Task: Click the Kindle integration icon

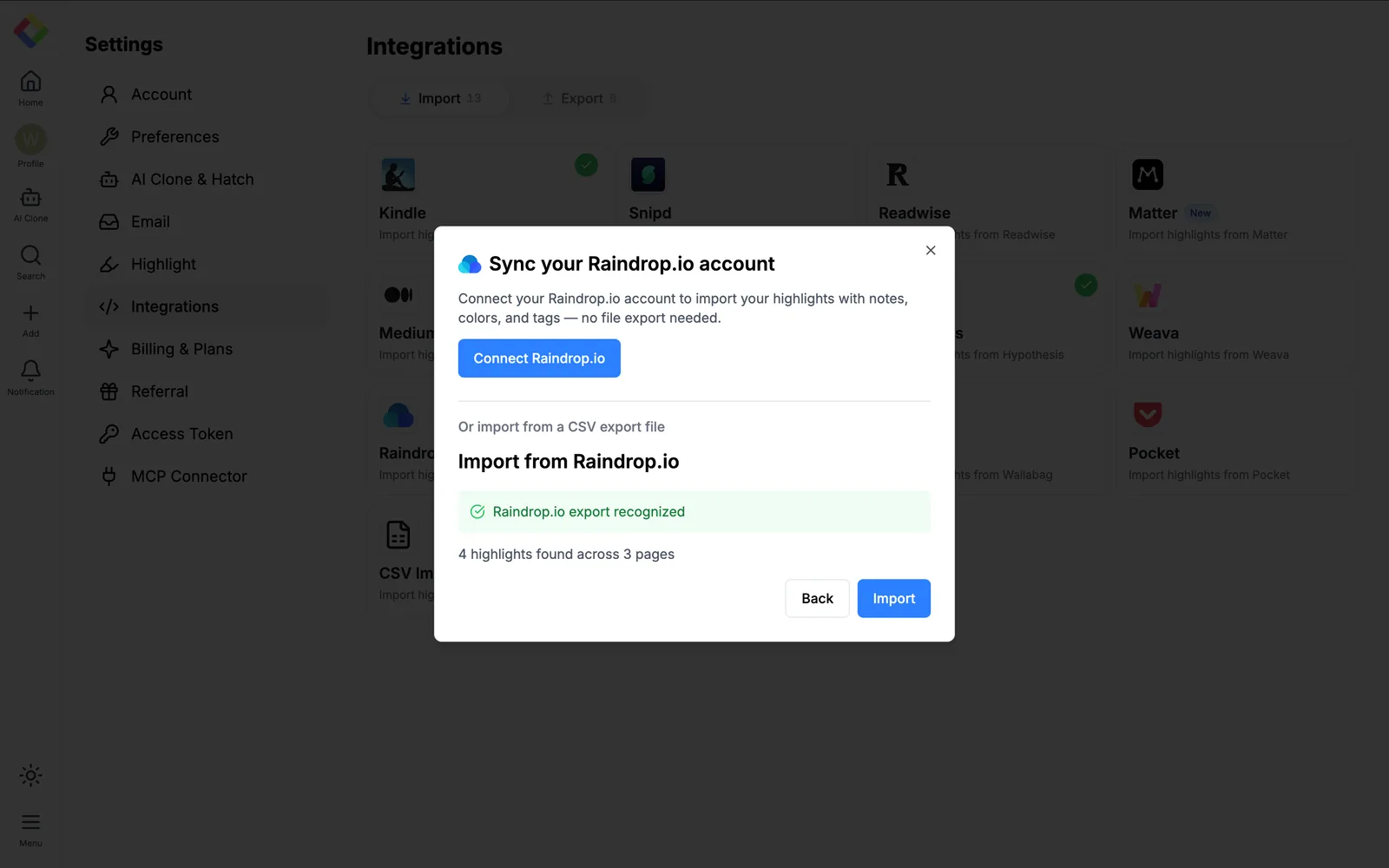Action: (398, 174)
